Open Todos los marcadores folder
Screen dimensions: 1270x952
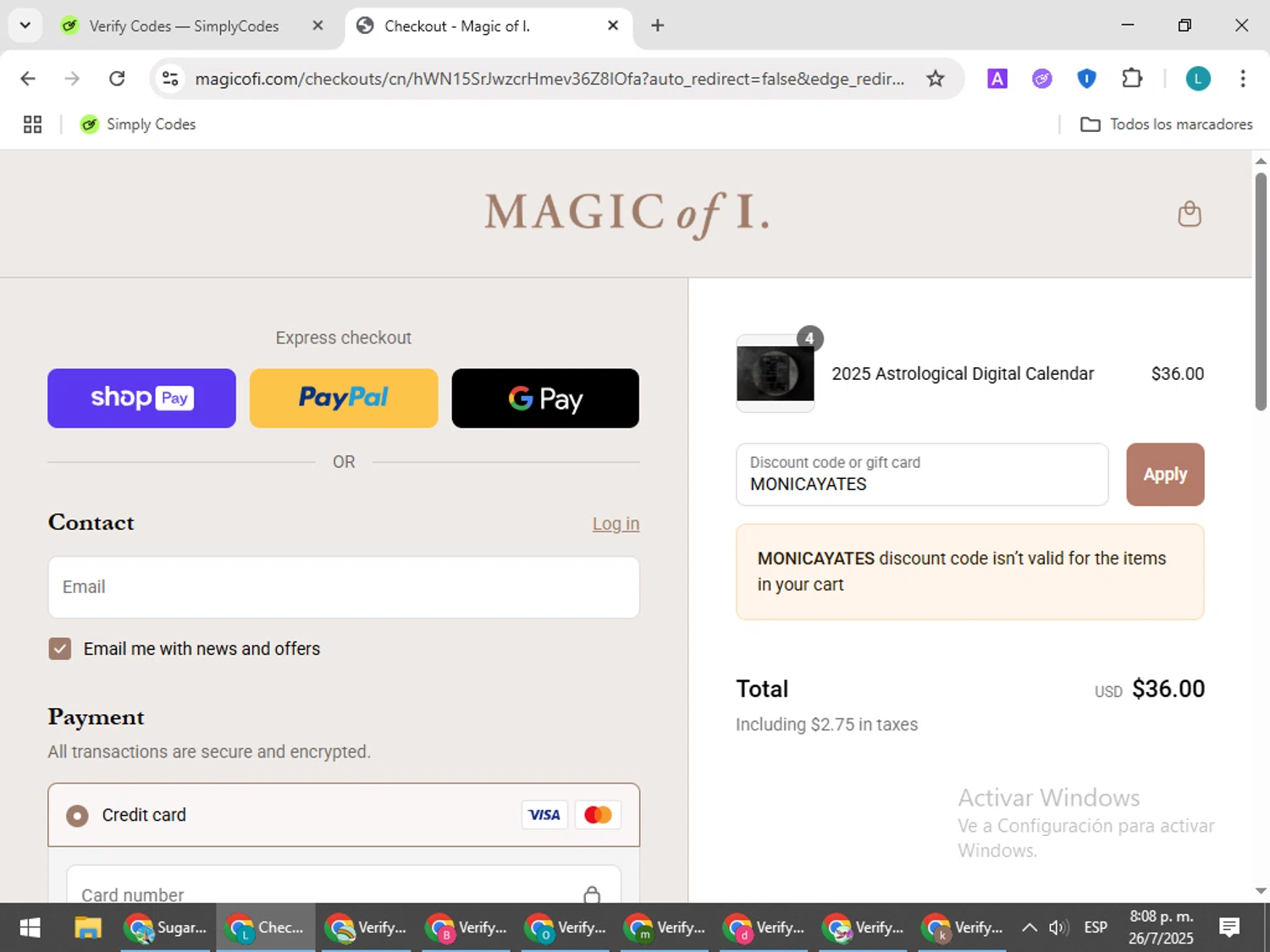coord(1166,124)
